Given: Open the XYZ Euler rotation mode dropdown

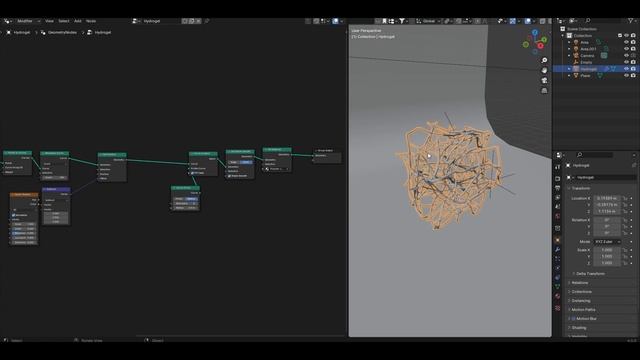Looking at the screenshot, I should [x=607, y=242].
